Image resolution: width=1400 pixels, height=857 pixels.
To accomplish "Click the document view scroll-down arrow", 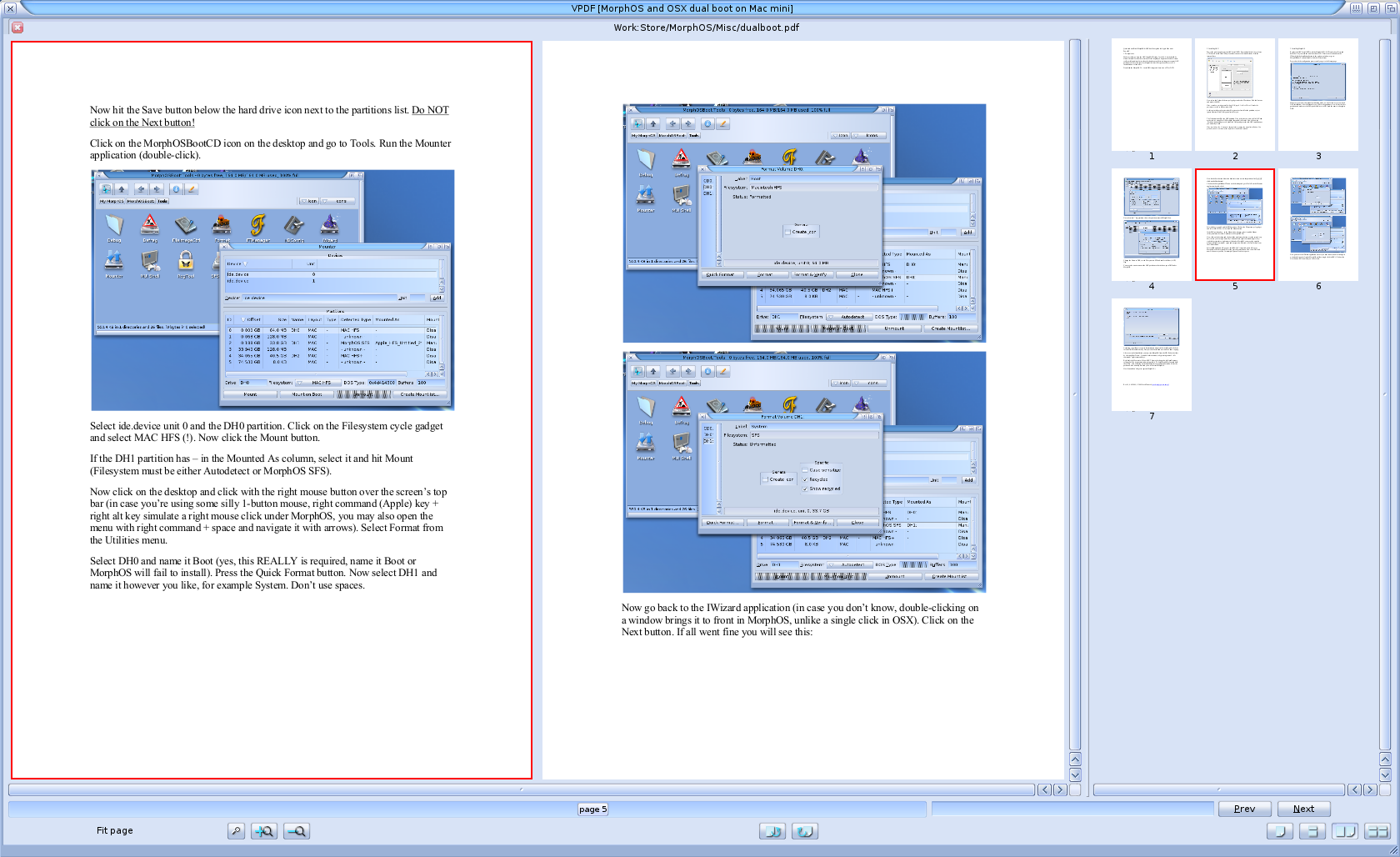I will (1075, 773).
